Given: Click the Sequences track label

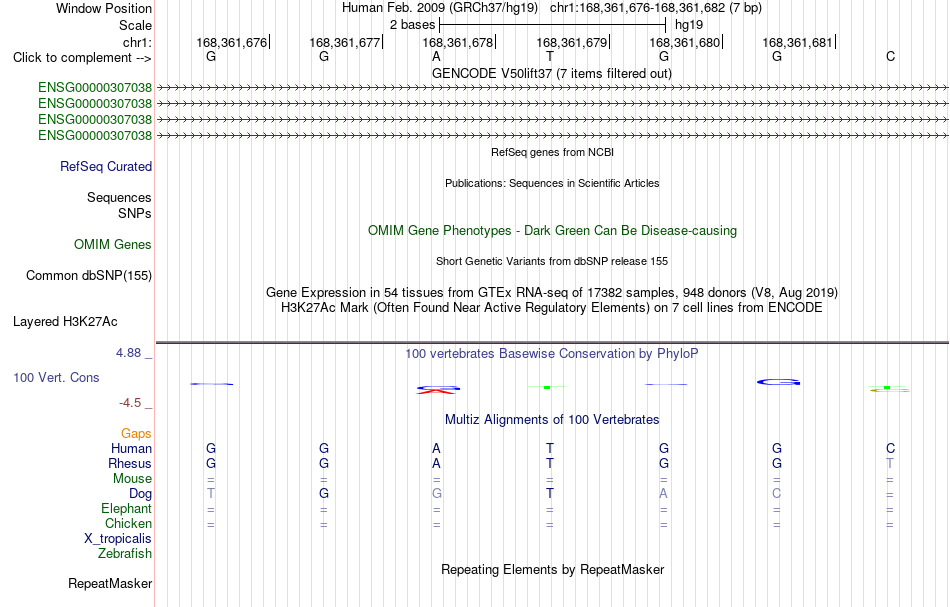Looking at the screenshot, I should [x=119, y=197].
